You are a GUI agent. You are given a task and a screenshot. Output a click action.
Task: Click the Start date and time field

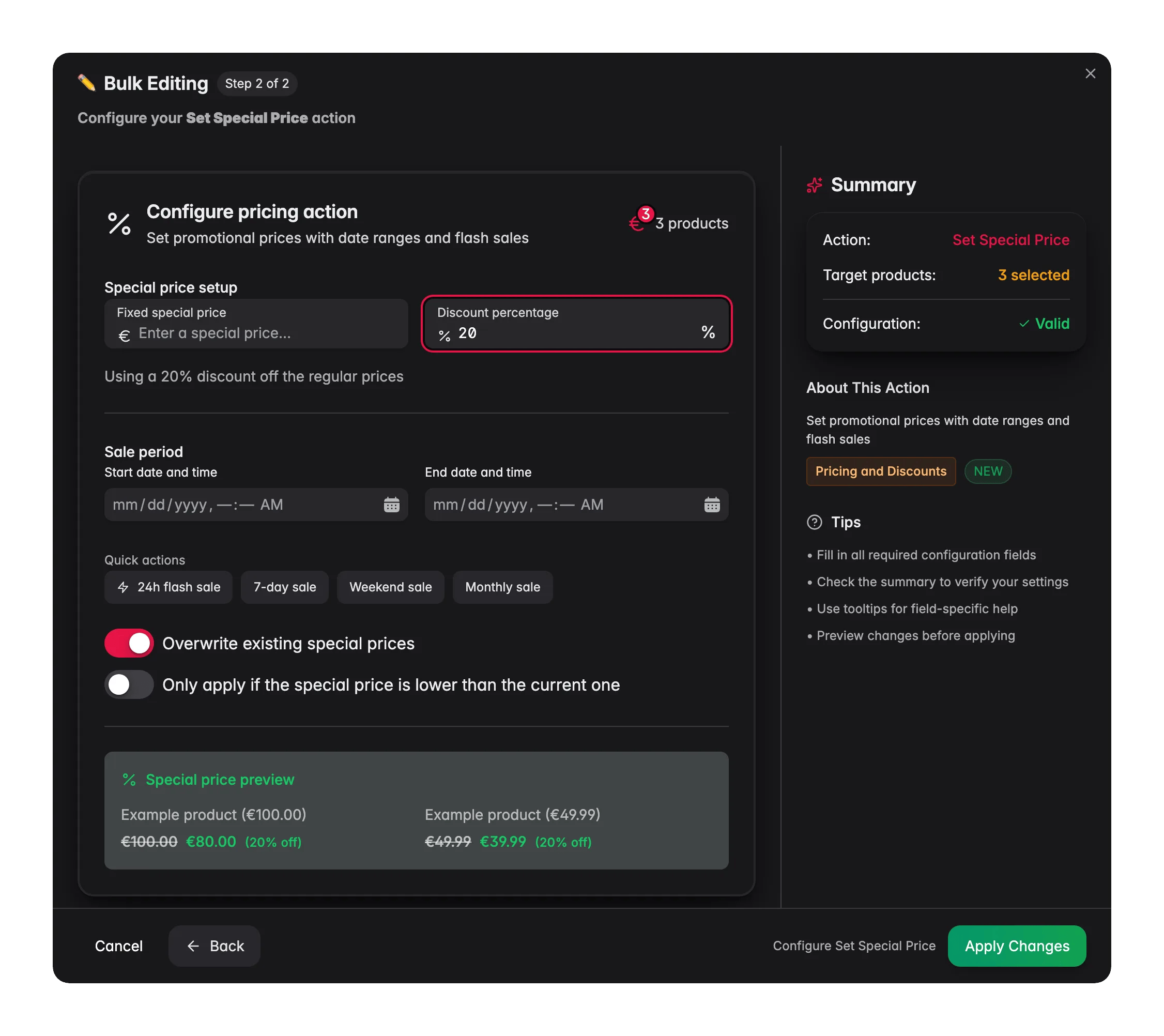pyautogui.click(x=256, y=505)
